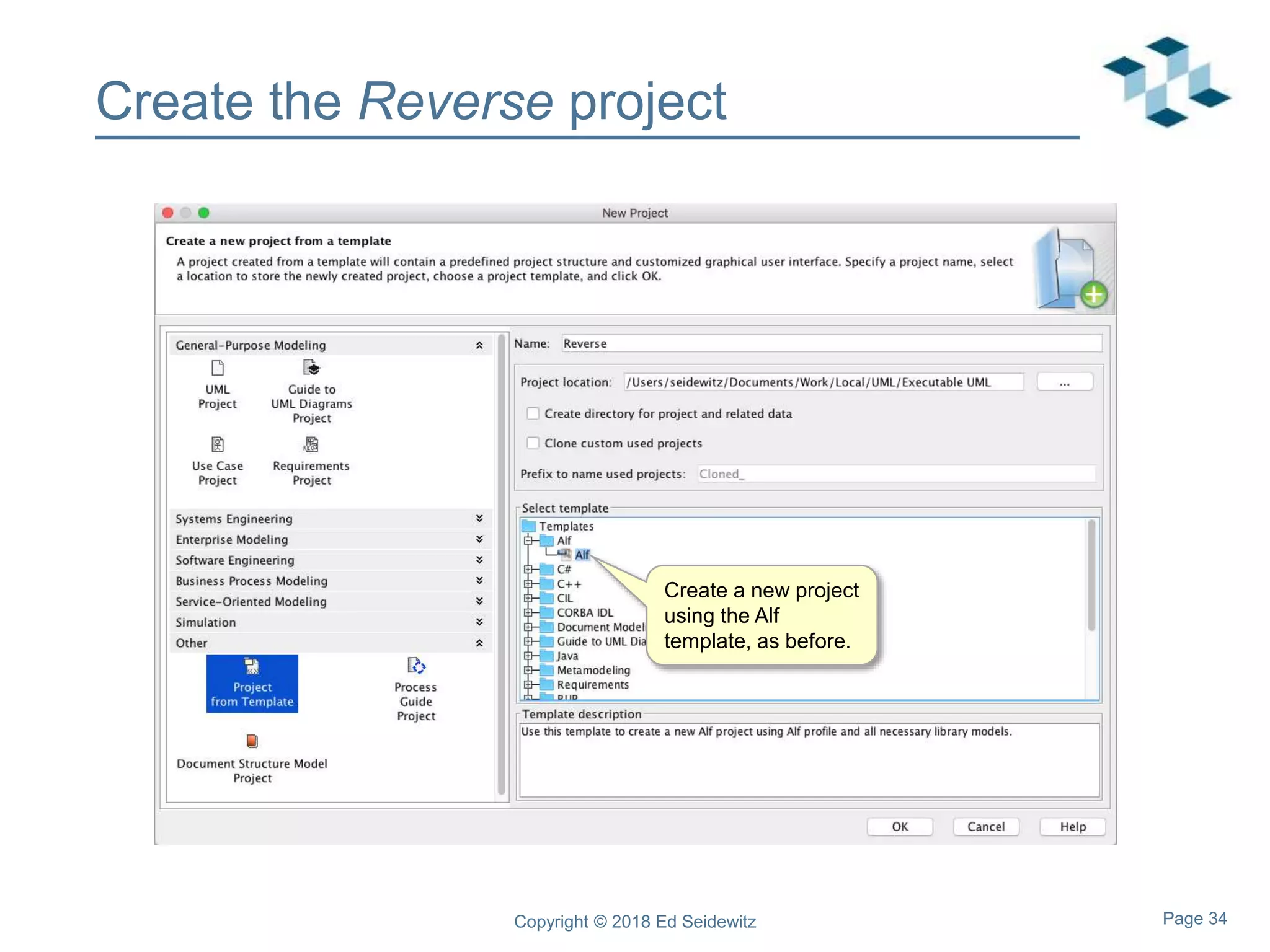Screen dimensions: 1270x952
Task: Enable Create directory for project checkbox
Action: (533, 413)
